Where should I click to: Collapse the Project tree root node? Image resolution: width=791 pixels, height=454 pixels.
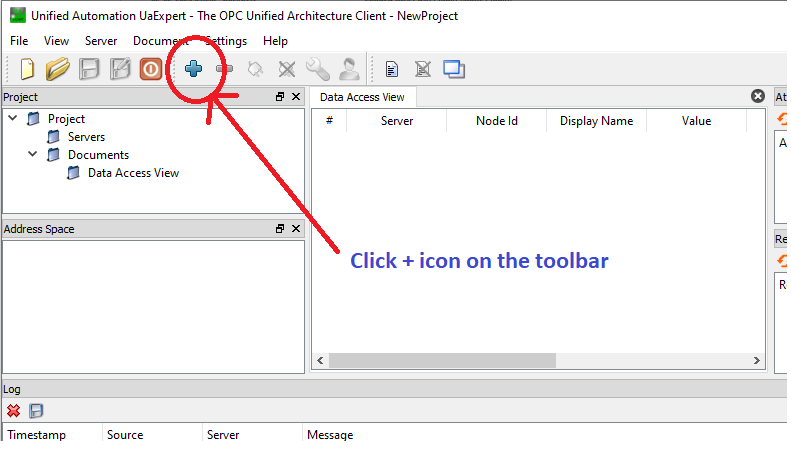[13, 118]
